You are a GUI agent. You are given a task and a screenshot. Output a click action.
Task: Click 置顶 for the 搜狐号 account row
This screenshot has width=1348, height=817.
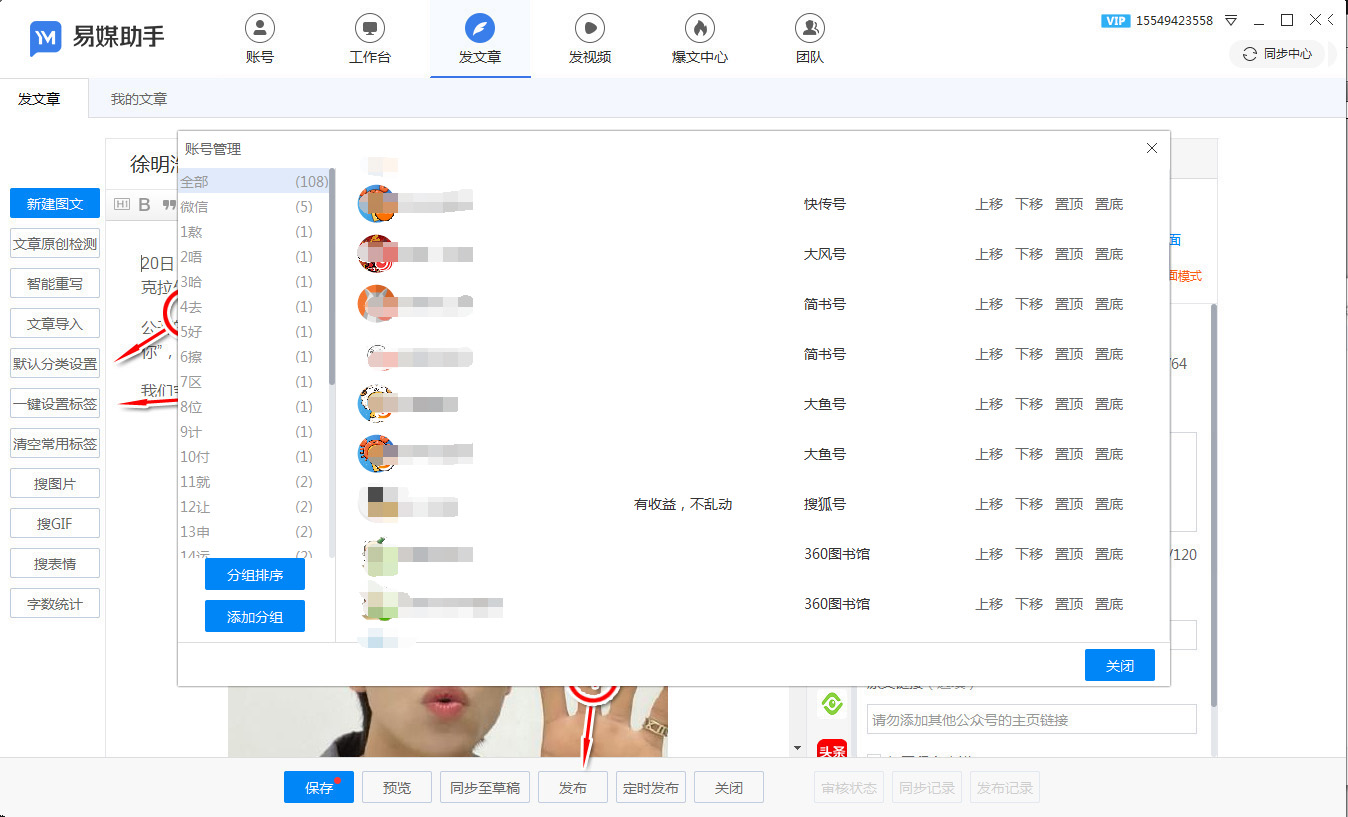pyautogui.click(x=1069, y=504)
